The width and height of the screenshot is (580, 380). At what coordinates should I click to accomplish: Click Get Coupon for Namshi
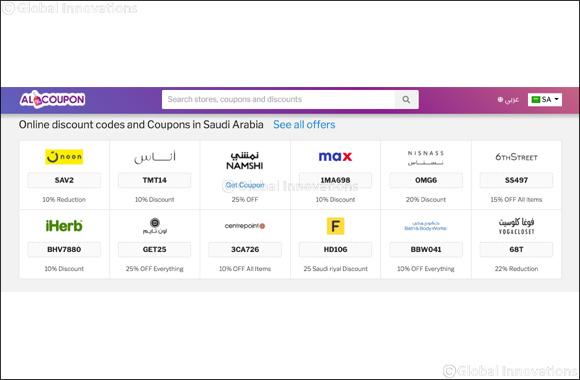(x=245, y=185)
